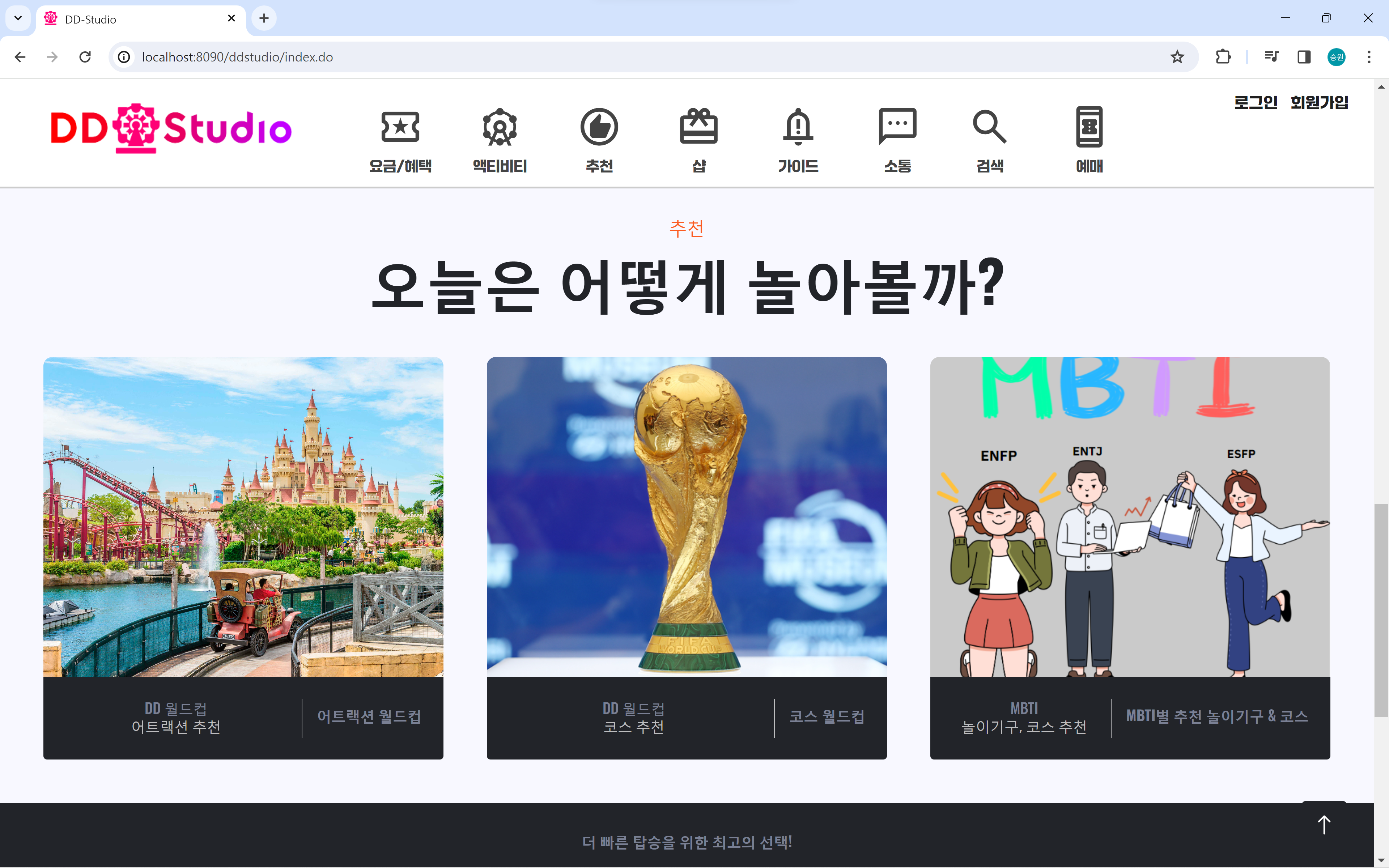The width and height of the screenshot is (1389, 868).
Task: Click the DD 월드컵 어트랙션 추천 caption
Action: click(x=176, y=718)
